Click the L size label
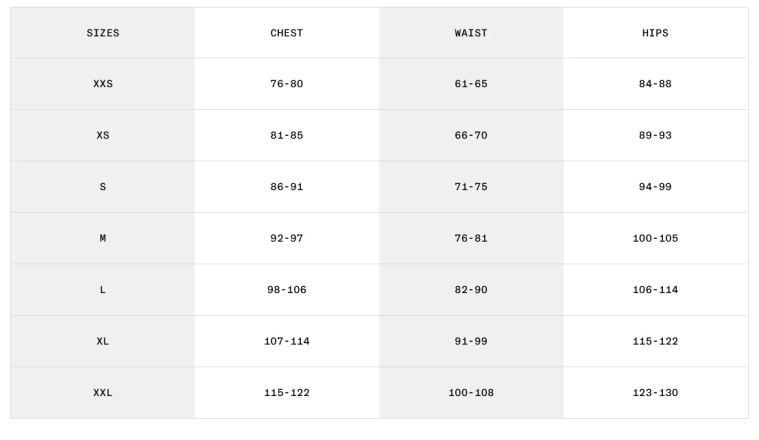This screenshot has width=759, height=440. 103,290
